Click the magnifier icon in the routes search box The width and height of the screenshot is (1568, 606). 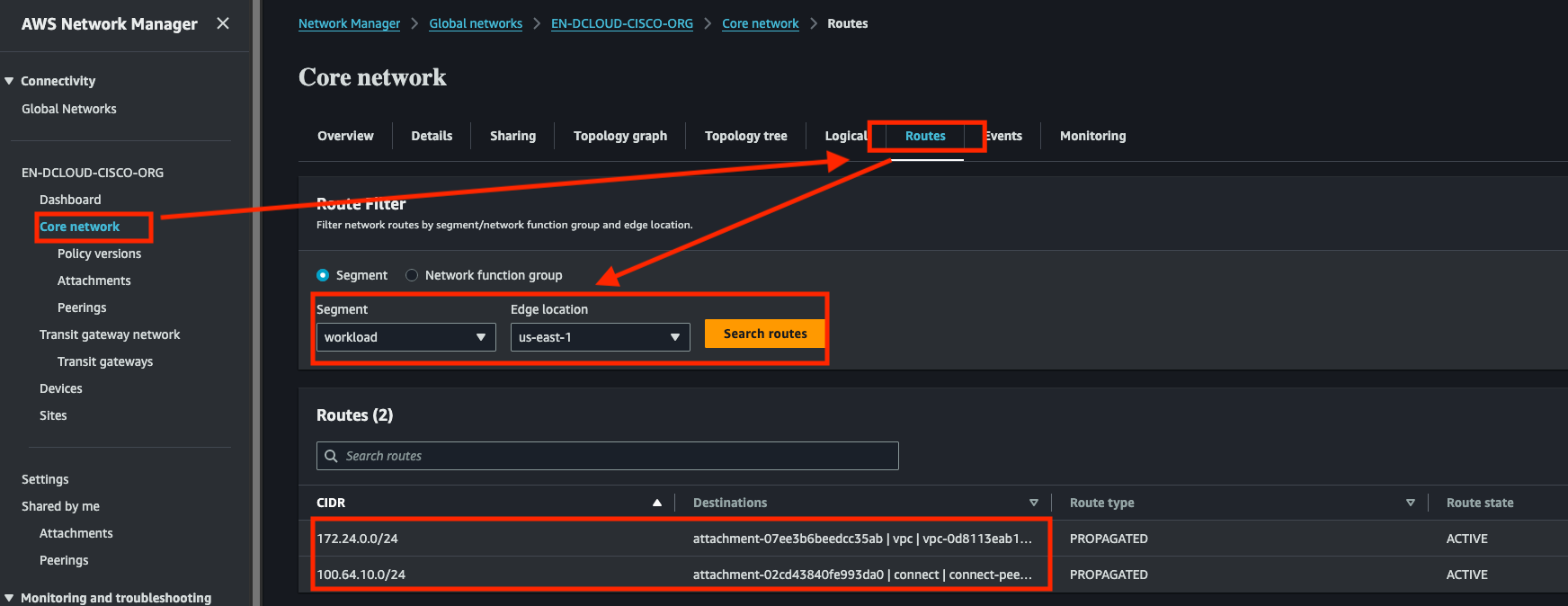click(331, 456)
